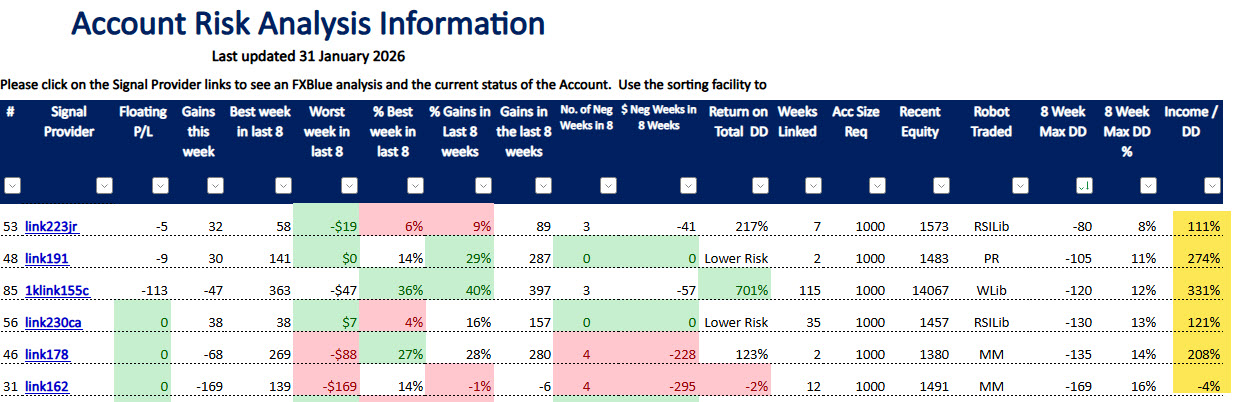
Task: Open the # column filter dropdown
Action: 13,185
